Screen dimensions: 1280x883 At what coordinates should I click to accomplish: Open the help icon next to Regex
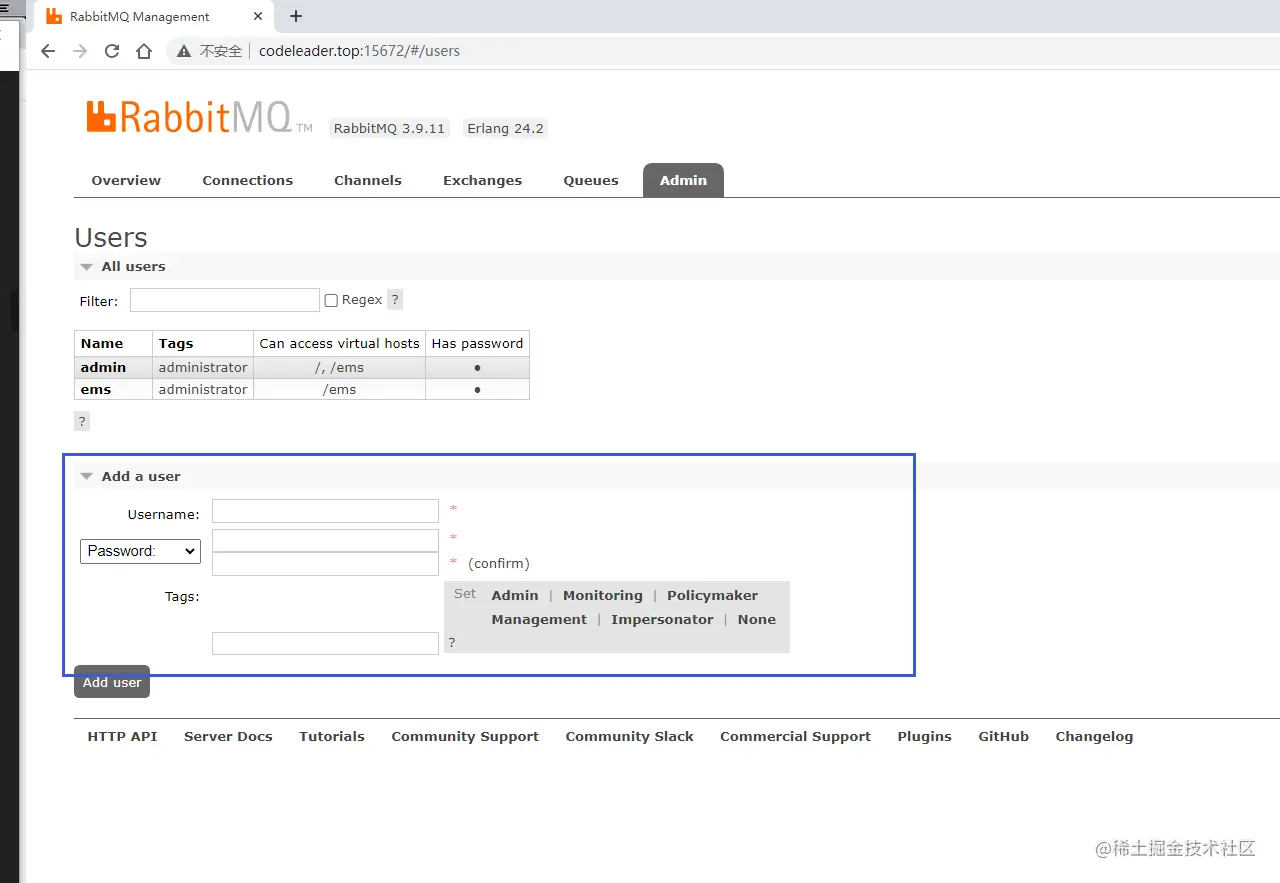click(x=395, y=300)
